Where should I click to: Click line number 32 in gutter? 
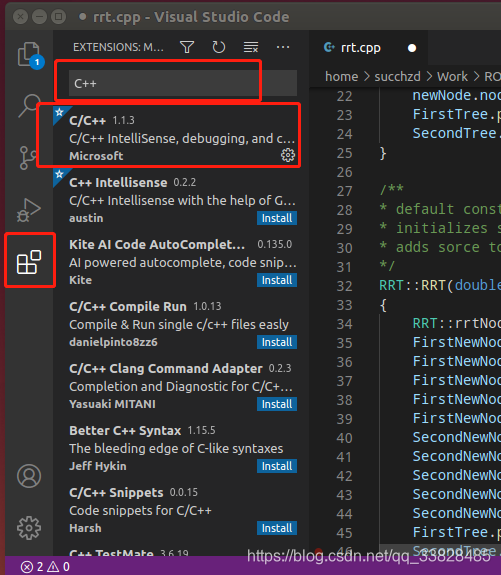pyautogui.click(x=344, y=286)
